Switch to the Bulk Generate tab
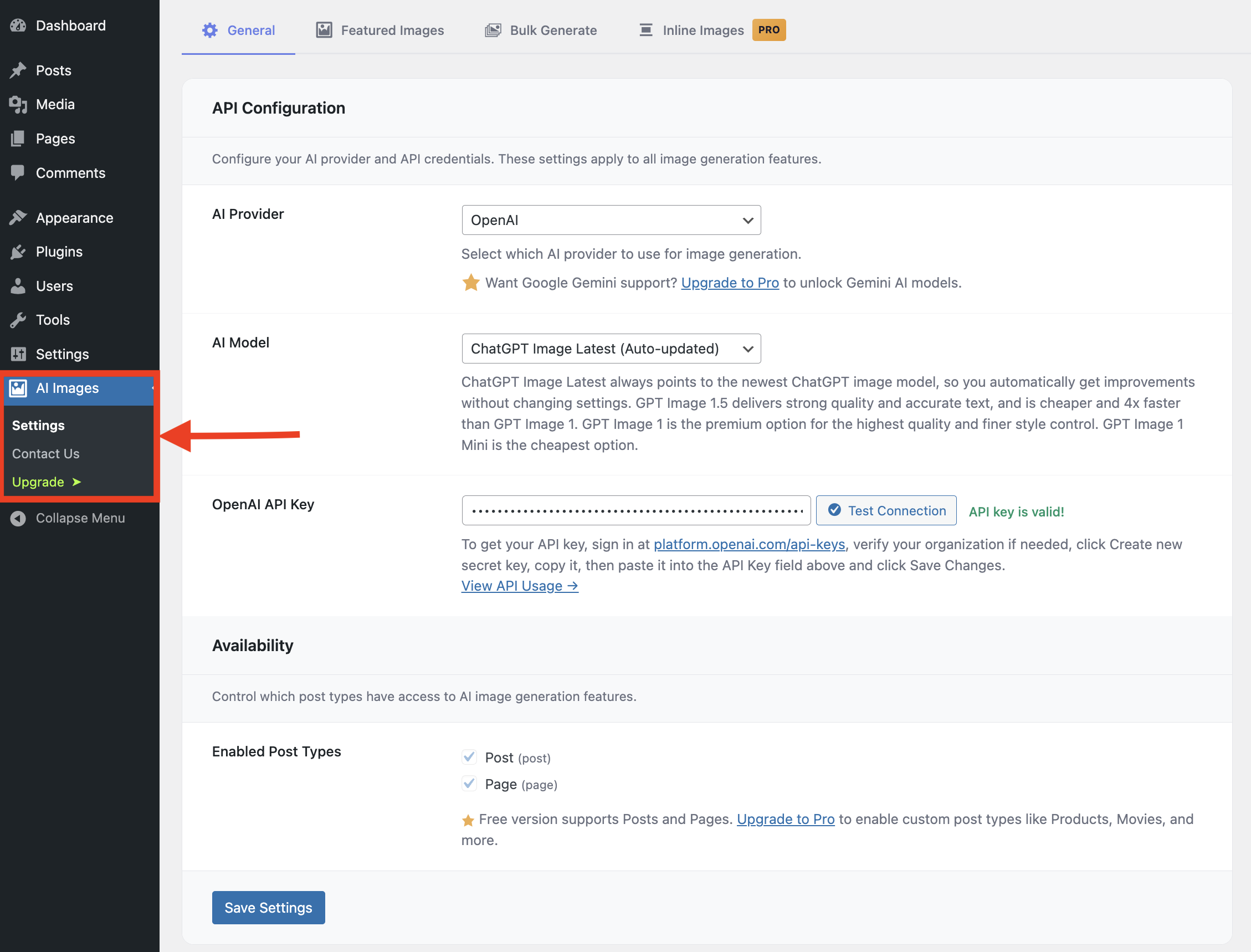Viewport: 1251px width, 952px height. click(541, 30)
